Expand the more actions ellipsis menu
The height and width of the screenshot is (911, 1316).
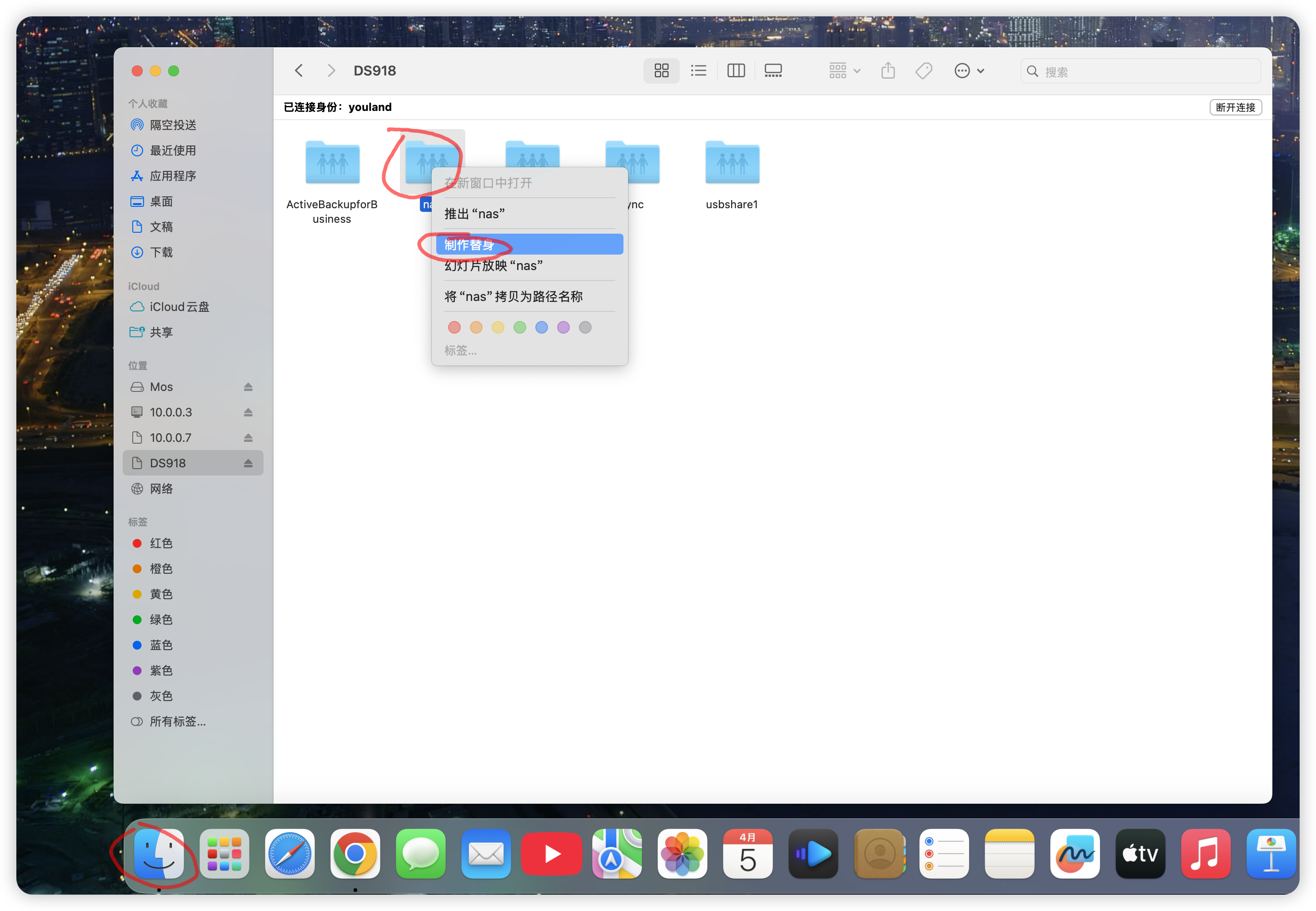(969, 71)
